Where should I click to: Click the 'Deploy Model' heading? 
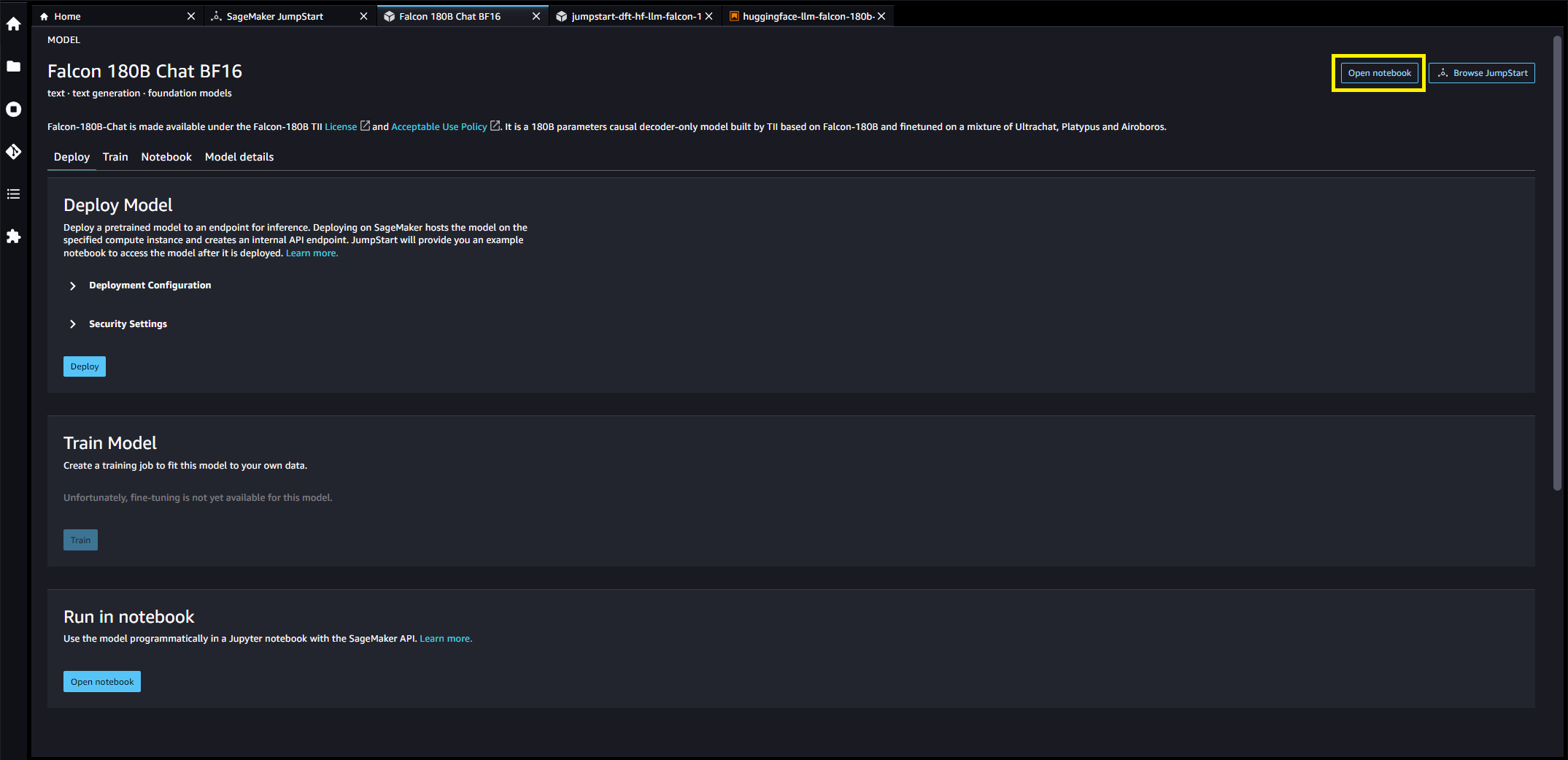pos(118,205)
